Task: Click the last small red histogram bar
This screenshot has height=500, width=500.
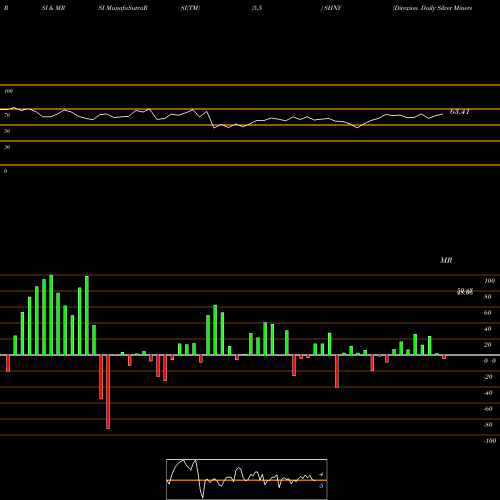Action: (x=444, y=357)
